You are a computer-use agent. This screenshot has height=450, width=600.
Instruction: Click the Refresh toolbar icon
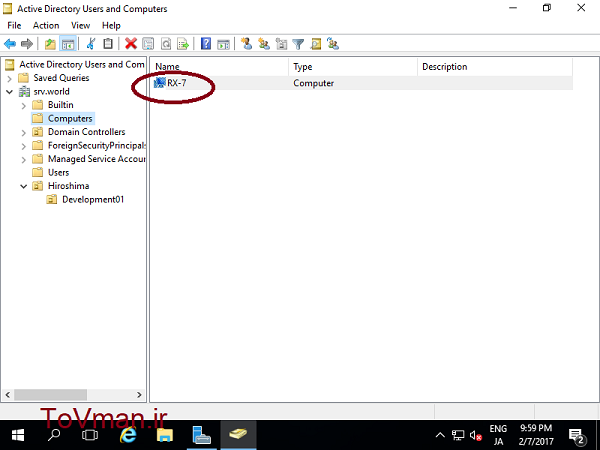coord(166,44)
